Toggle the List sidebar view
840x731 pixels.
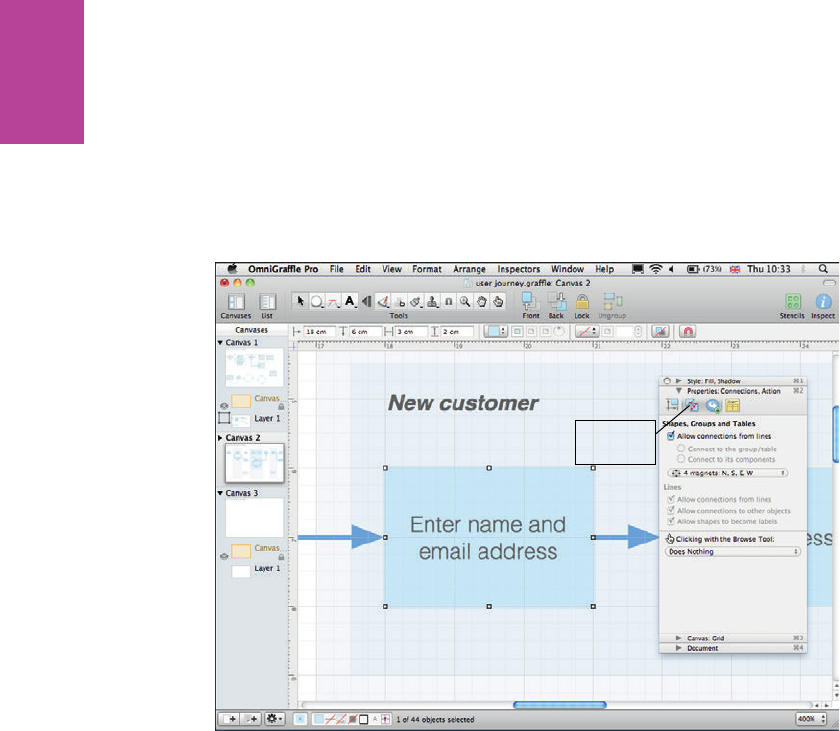pos(267,306)
